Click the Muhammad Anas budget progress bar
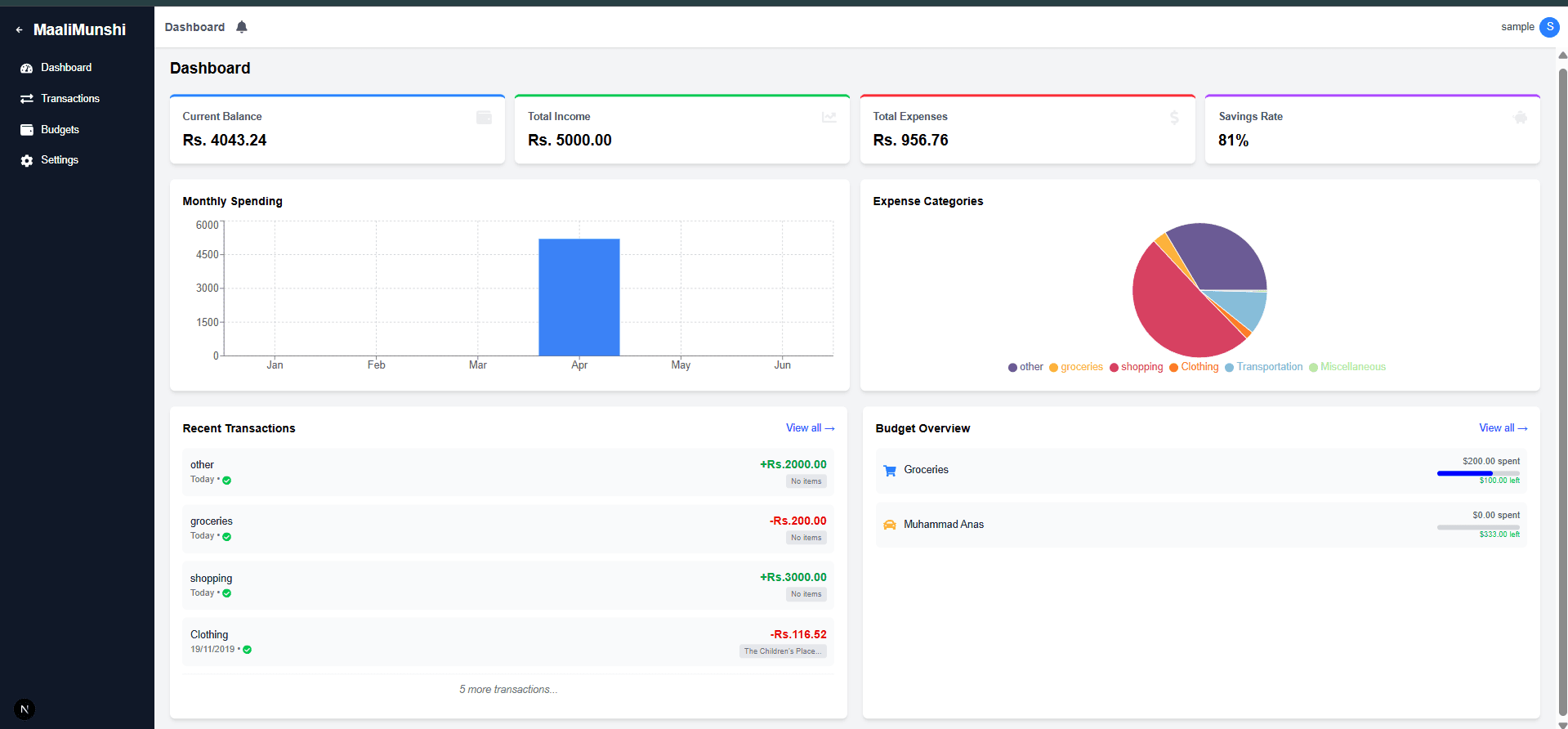This screenshot has height=729, width=1568. tap(1478, 527)
